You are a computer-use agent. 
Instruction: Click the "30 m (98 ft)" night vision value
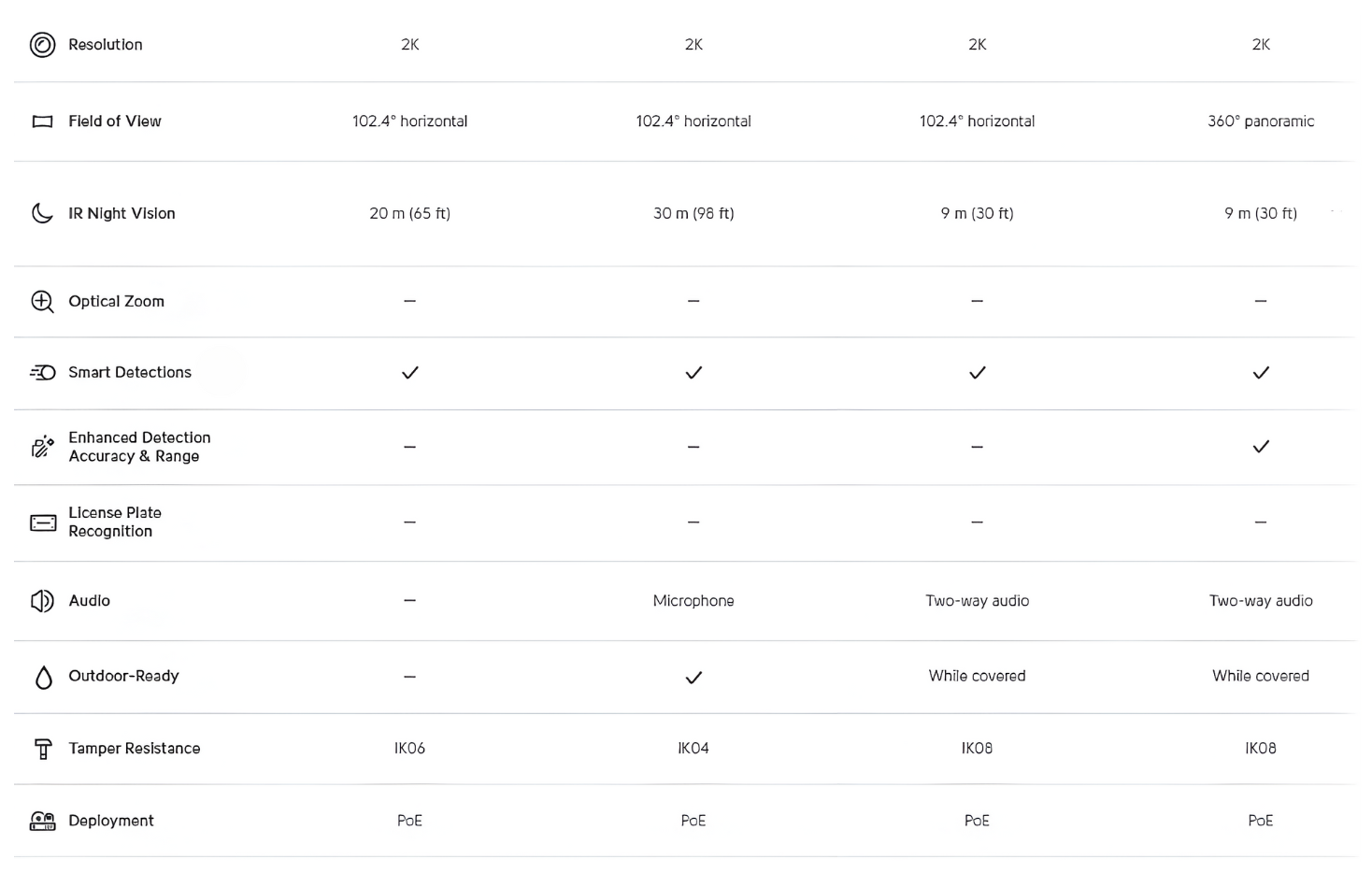point(693,214)
